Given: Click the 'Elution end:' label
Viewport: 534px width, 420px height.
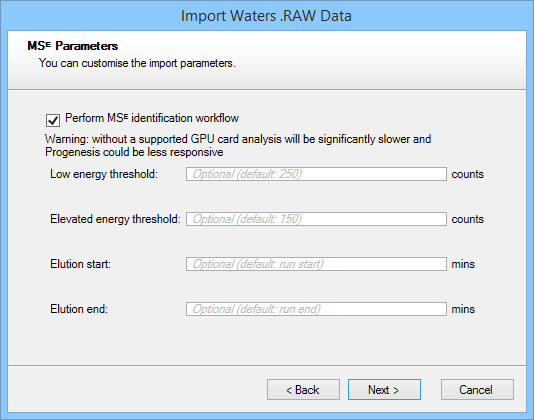Looking at the screenshot, I should pos(79,309).
